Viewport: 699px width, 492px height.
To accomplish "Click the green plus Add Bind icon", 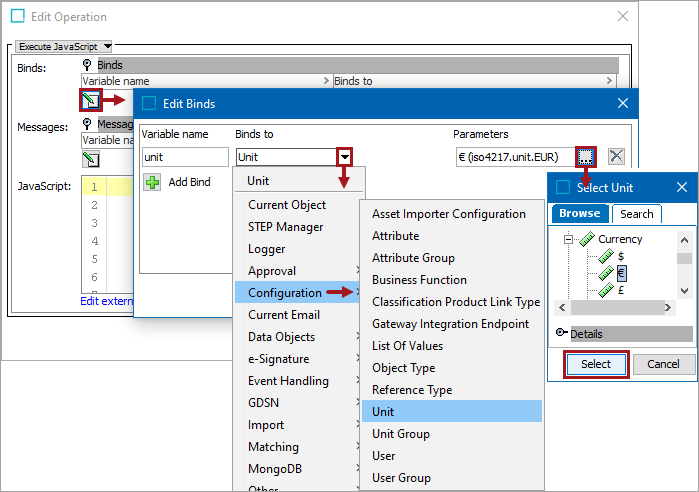I will tap(152, 182).
